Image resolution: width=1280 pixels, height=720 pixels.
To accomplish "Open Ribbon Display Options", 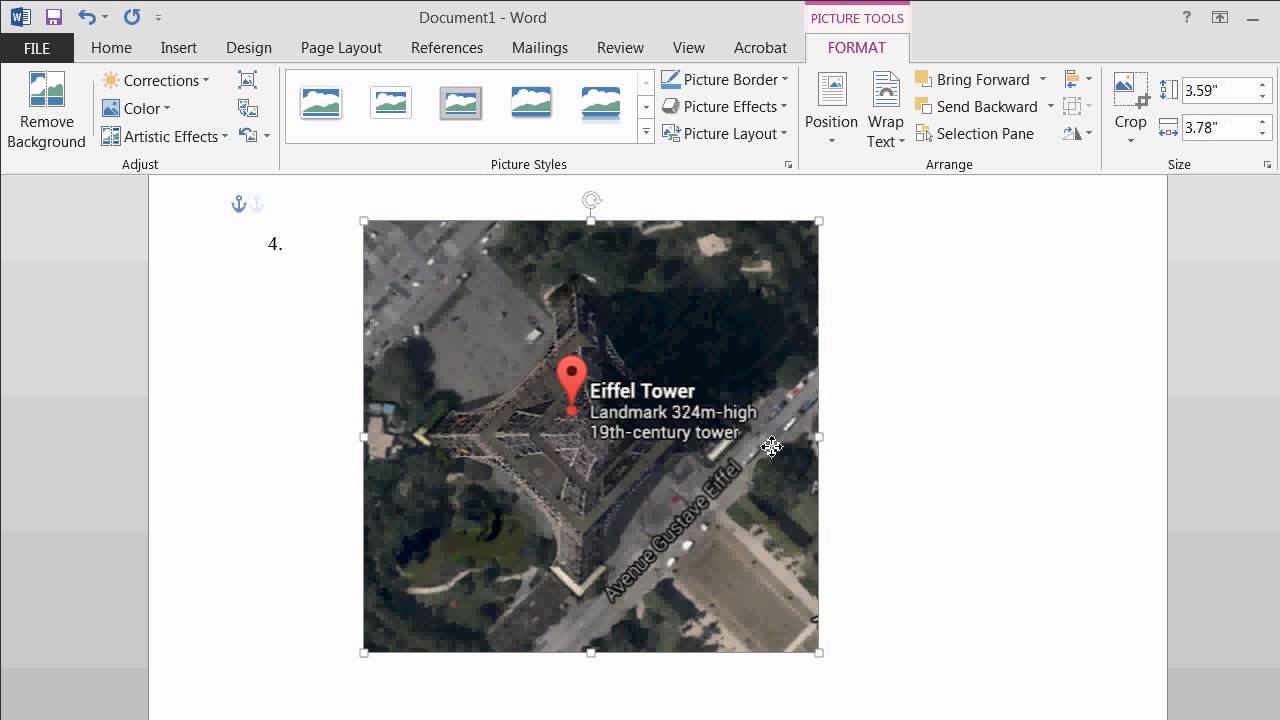I will tap(1219, 17).
